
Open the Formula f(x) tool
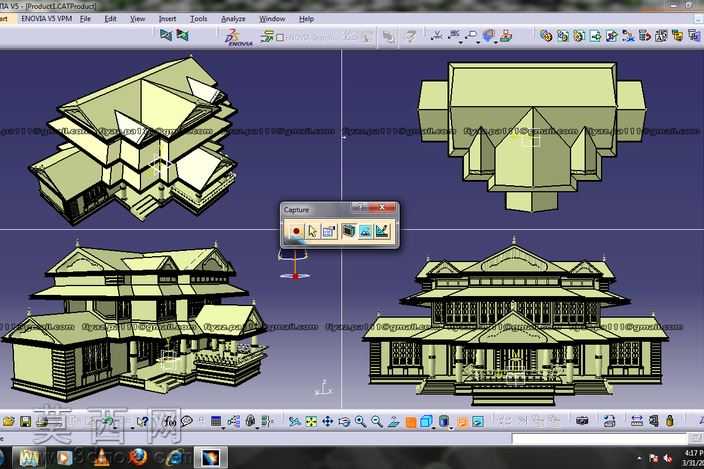170,421
